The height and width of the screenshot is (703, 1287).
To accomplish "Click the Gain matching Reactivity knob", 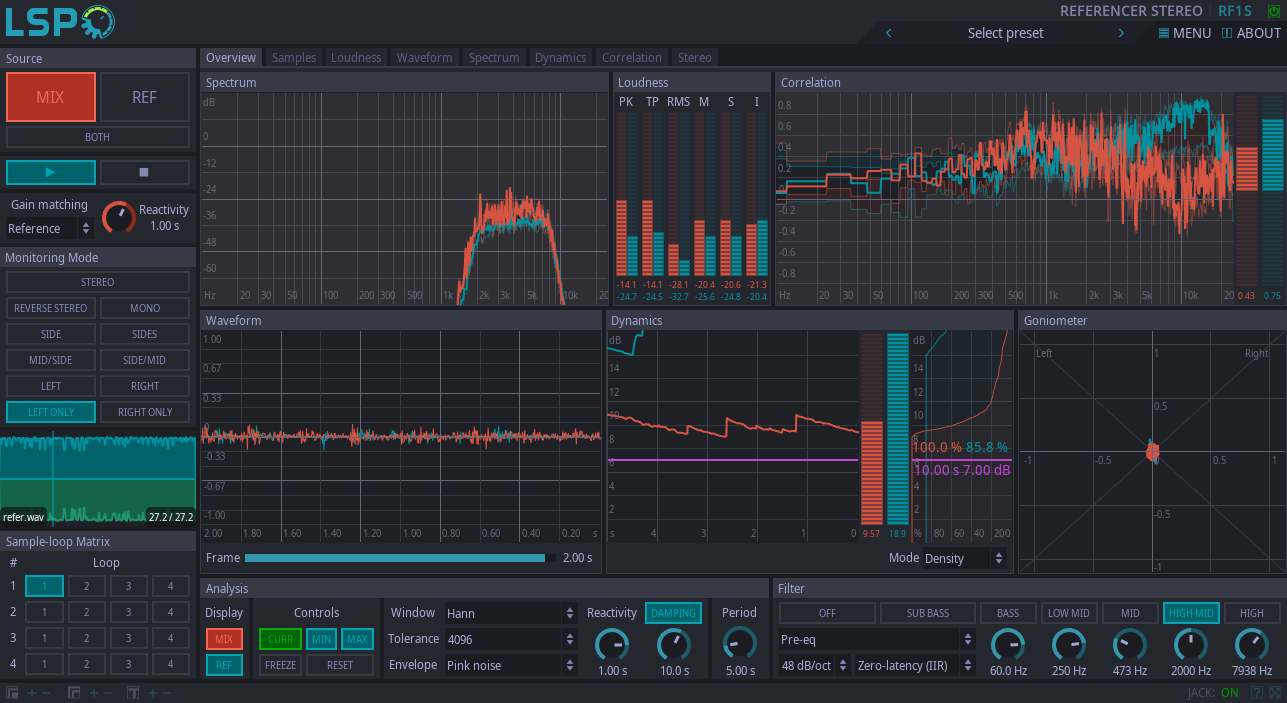I will [118, 217].
